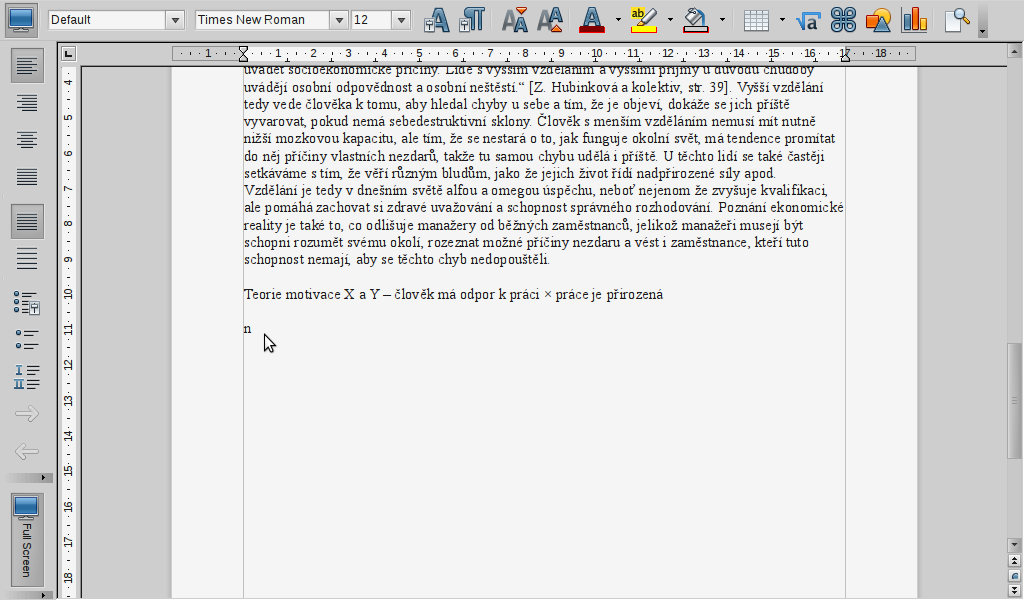
Task: Open the Default paragraph style dropdown
Action: click(x=175, y=20)
